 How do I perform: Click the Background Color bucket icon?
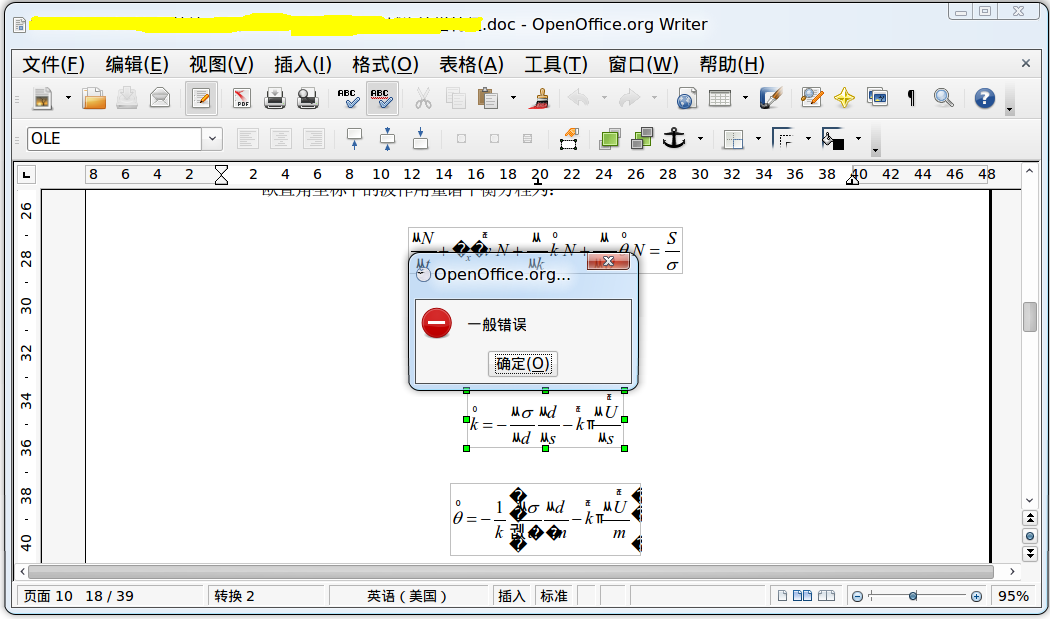click(x=833, y=139)
